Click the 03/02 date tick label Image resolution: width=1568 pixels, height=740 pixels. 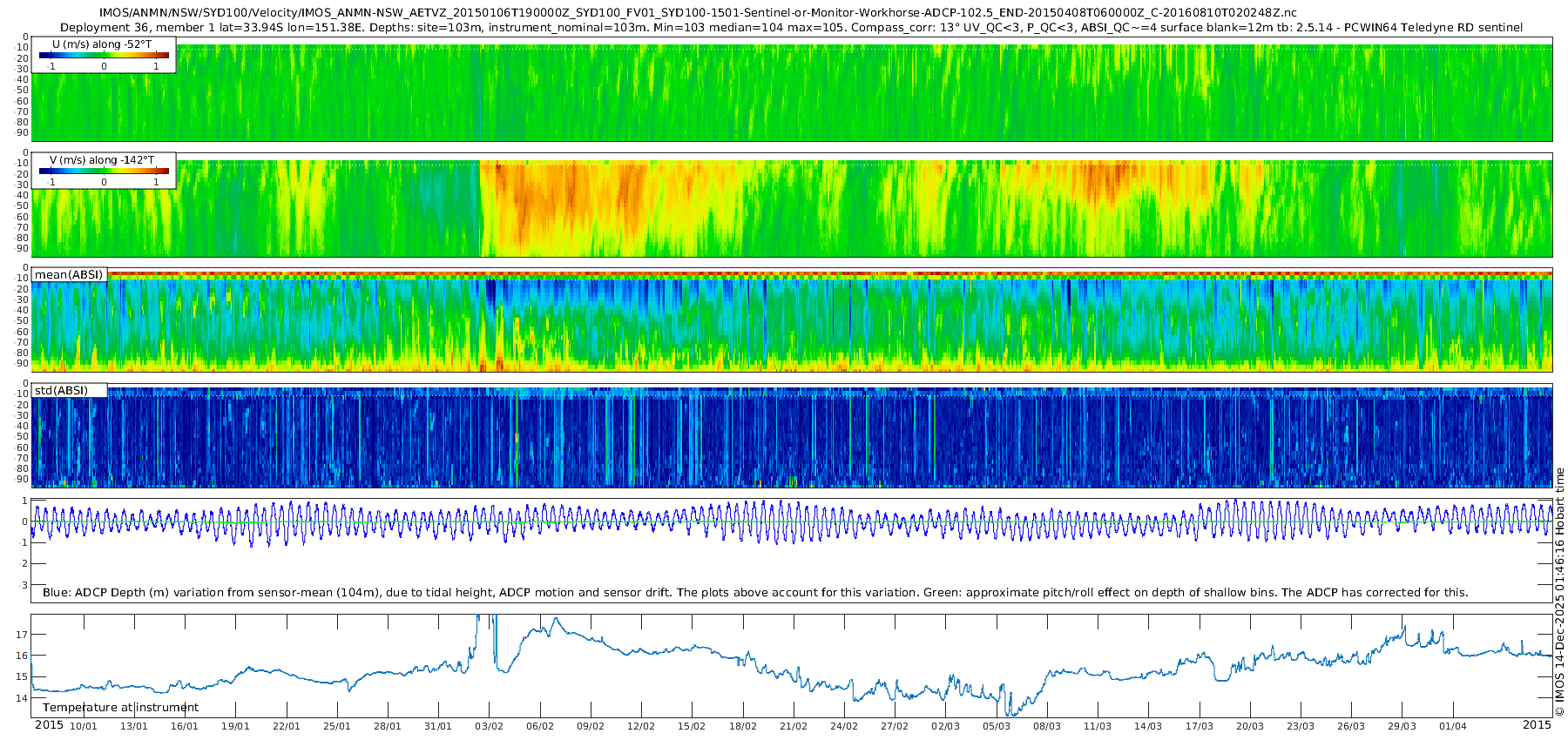pyautogui.click(x=489, y=726)
